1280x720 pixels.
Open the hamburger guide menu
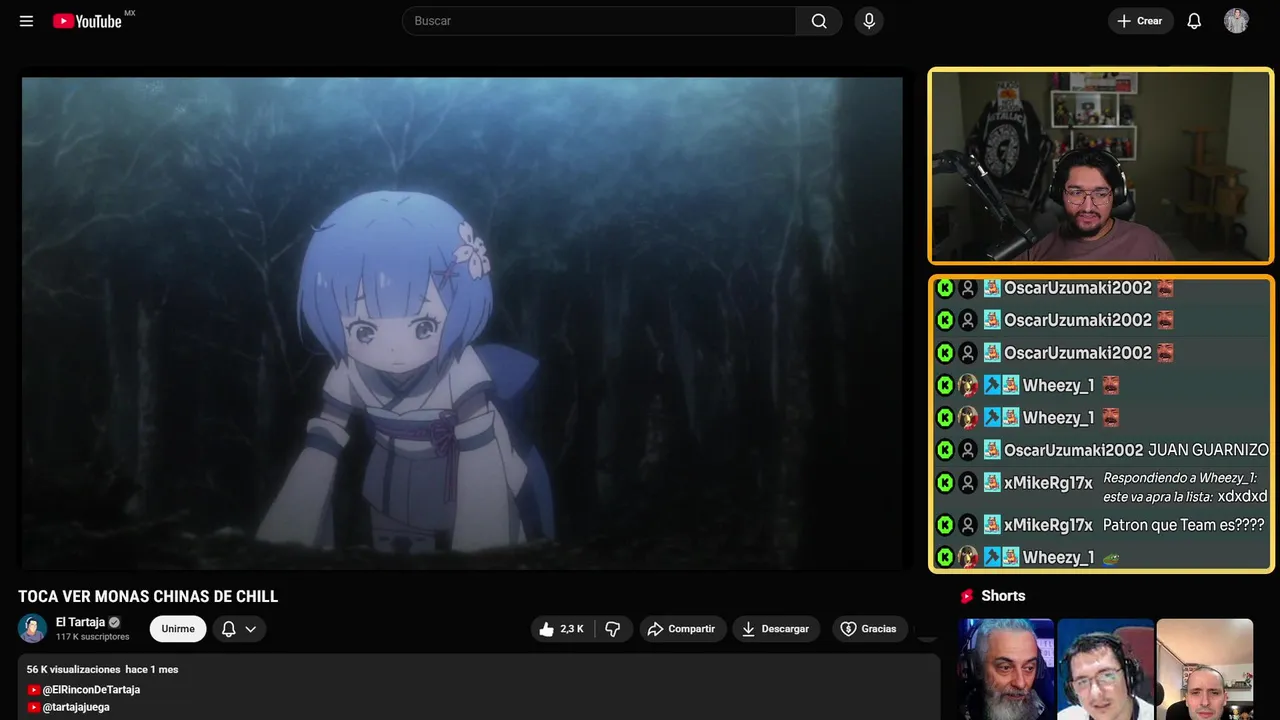26,21
